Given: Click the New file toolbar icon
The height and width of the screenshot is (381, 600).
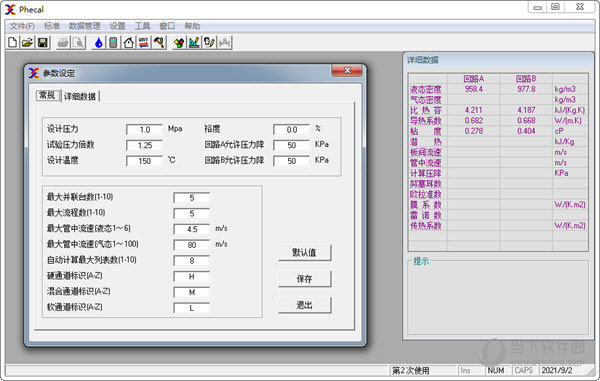Looking at the screenshot, I should [x=12, y=42].
